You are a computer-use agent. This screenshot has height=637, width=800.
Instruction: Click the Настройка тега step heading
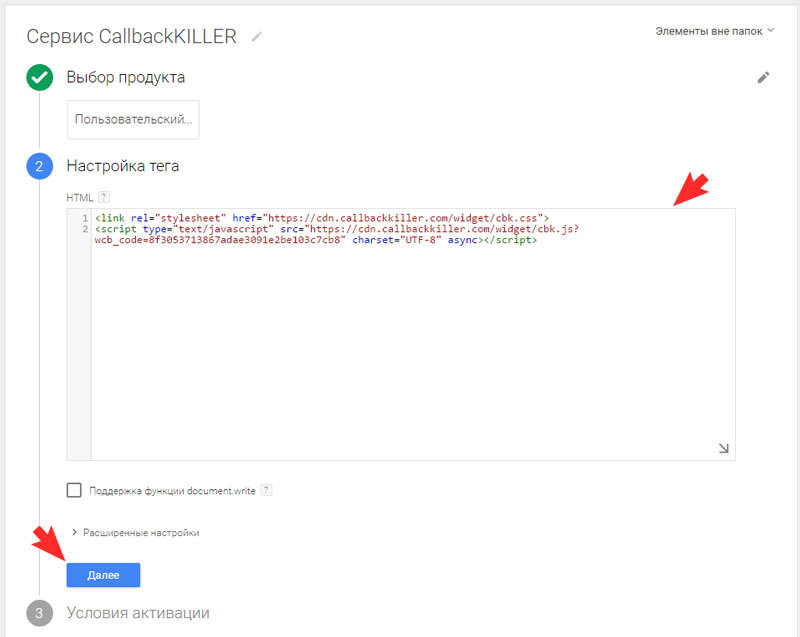(x=122, y=166)
